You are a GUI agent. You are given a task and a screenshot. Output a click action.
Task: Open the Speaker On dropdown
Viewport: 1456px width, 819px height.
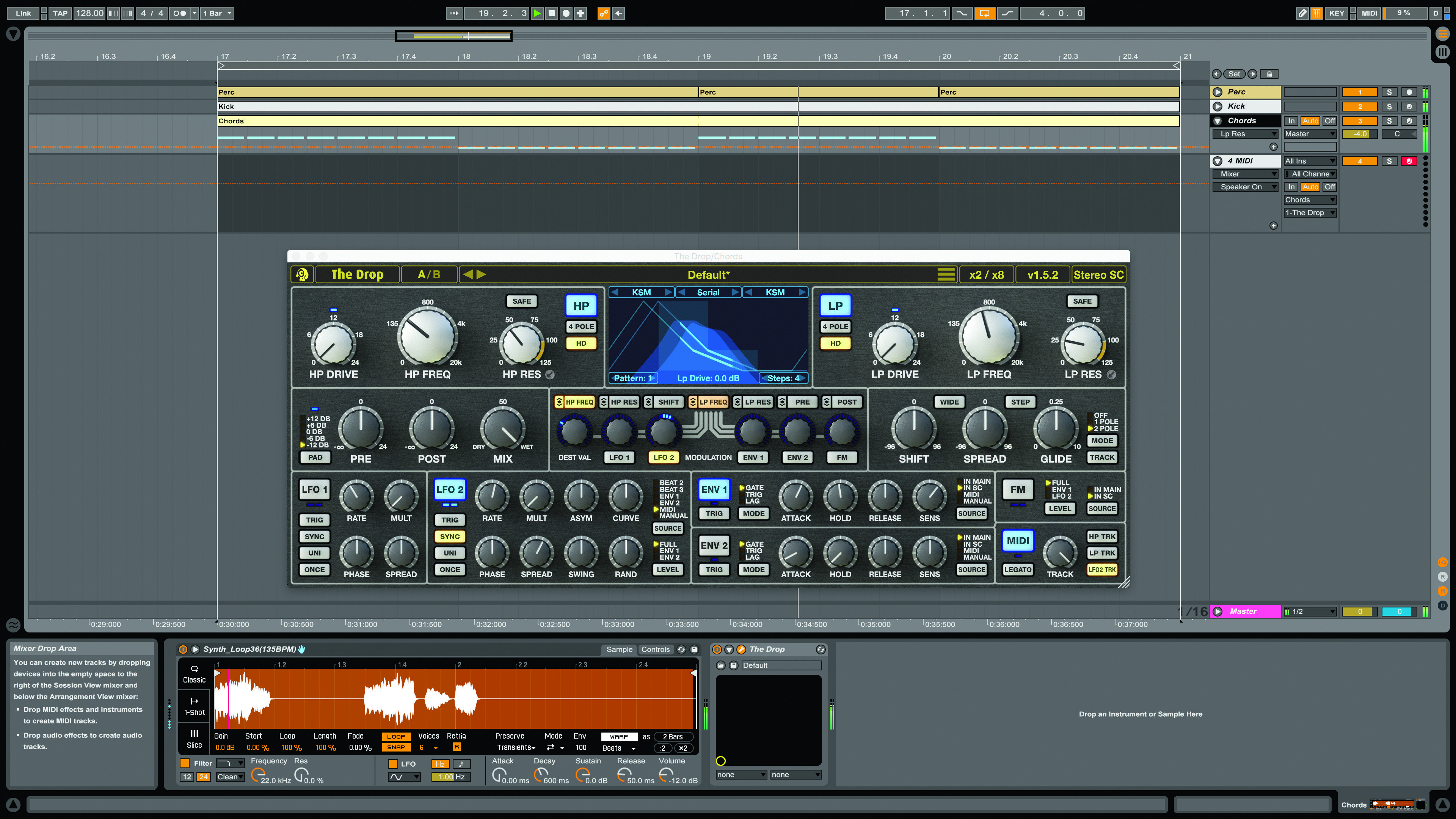point(1245,187)
